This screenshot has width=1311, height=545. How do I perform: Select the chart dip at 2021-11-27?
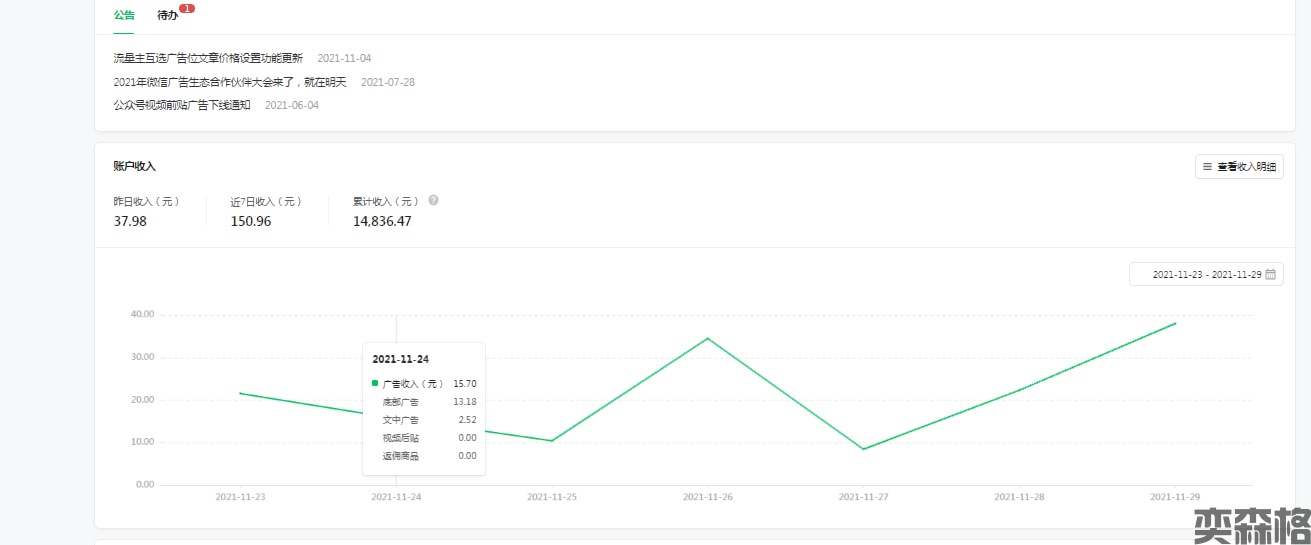click(x=863, y=449)
